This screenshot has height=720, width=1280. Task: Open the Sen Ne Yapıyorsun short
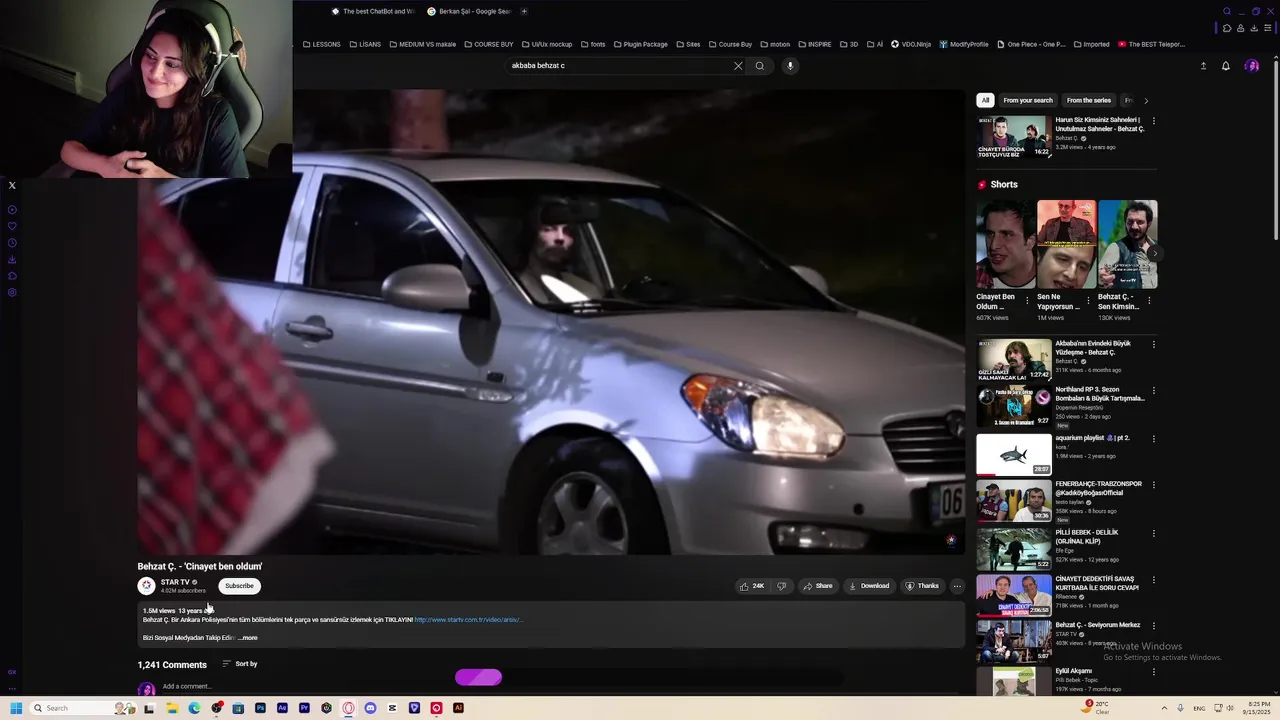(1066, 244)
